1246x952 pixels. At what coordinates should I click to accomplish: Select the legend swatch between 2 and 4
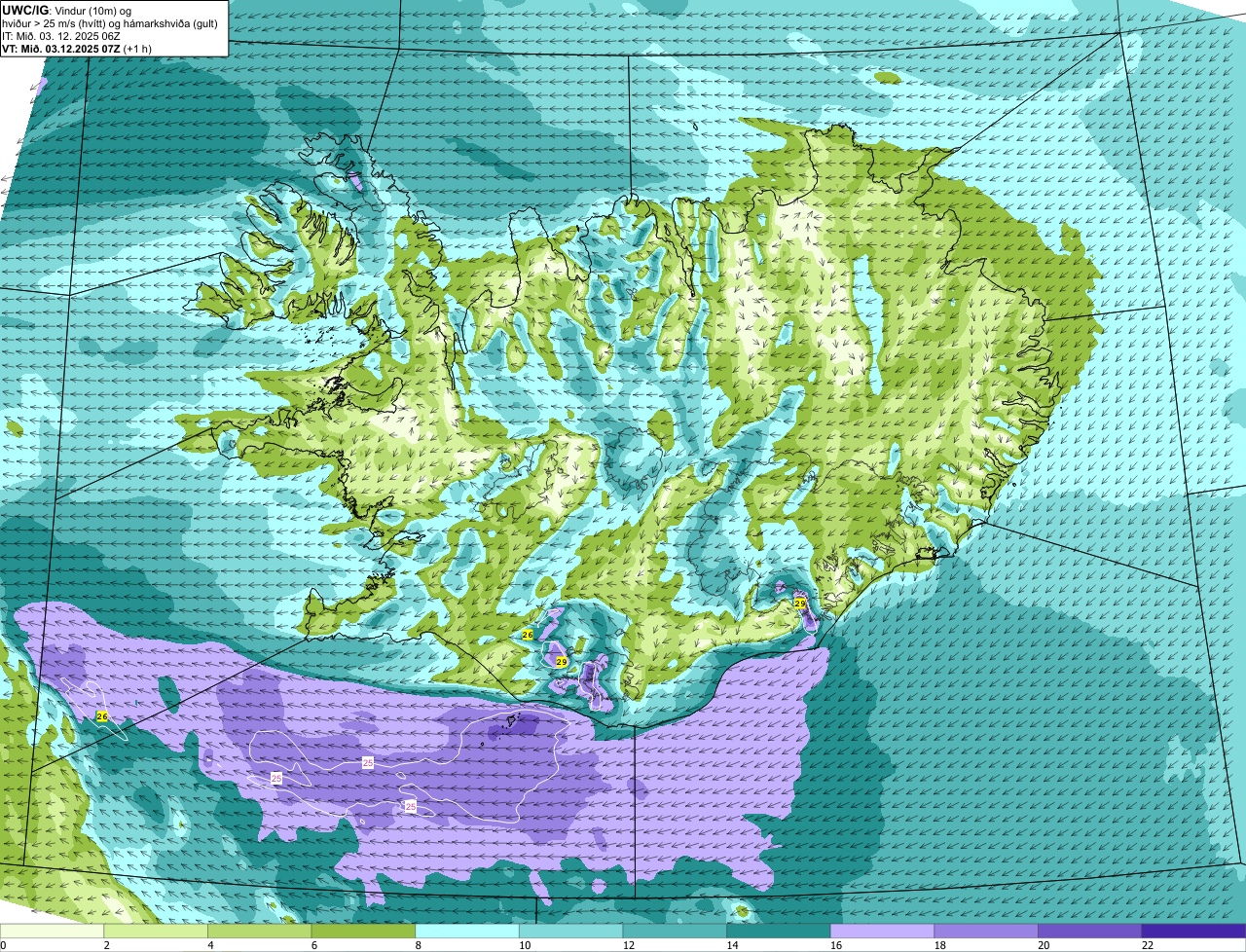[x=156, y=931]
